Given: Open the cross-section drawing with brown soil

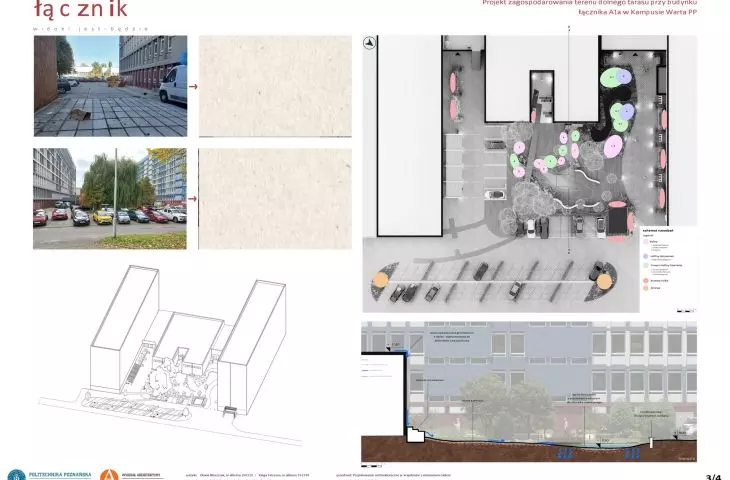Looking at the screenshot, I should tap(529, 392).
